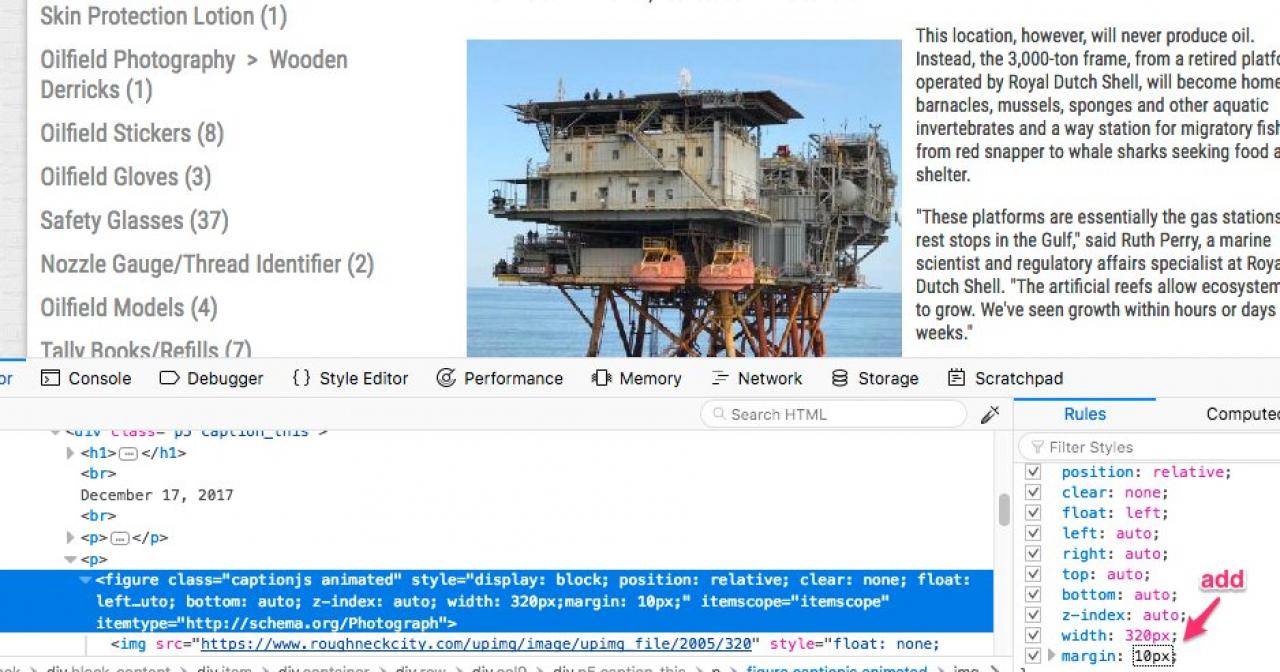Open Skin Protection Lotion (1) category
Screen dimensions: 1280x672
tap(163, 16)
